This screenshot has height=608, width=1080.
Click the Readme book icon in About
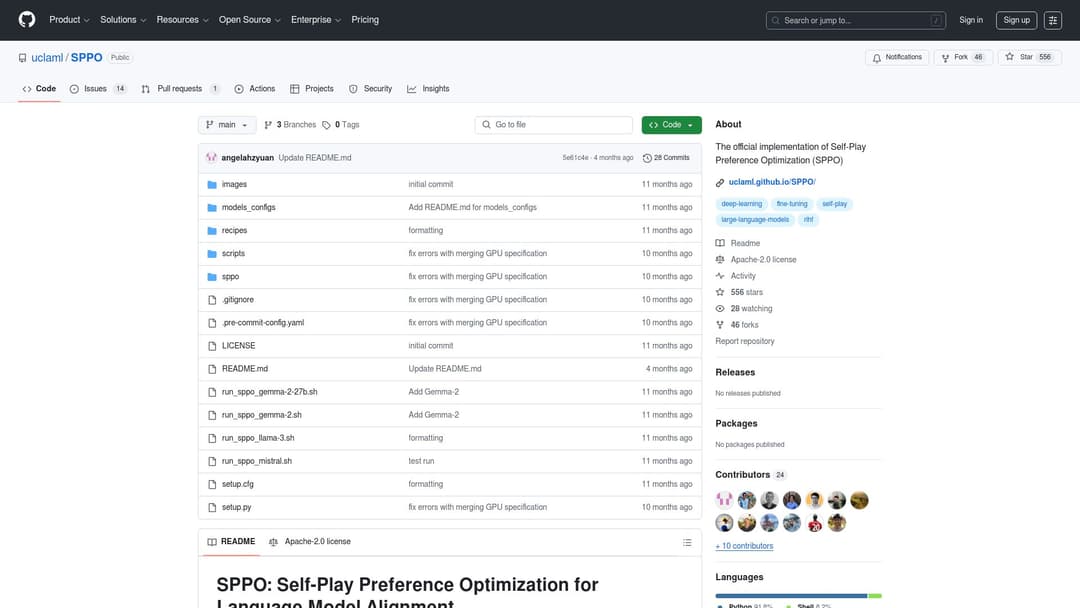coord(720,243)
